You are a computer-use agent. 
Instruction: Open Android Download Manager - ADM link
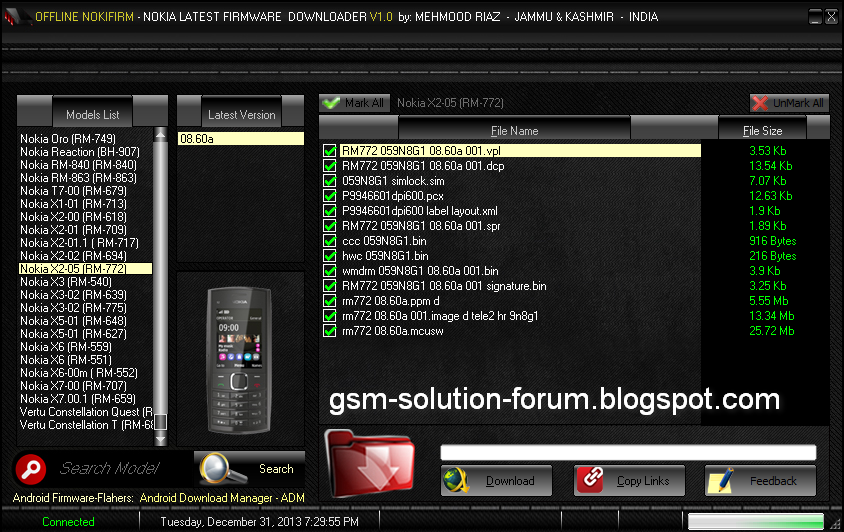222,498
